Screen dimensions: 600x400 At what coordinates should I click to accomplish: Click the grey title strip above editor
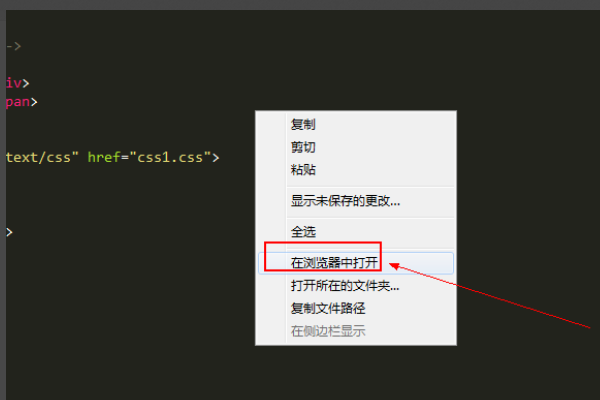point(300,5)
